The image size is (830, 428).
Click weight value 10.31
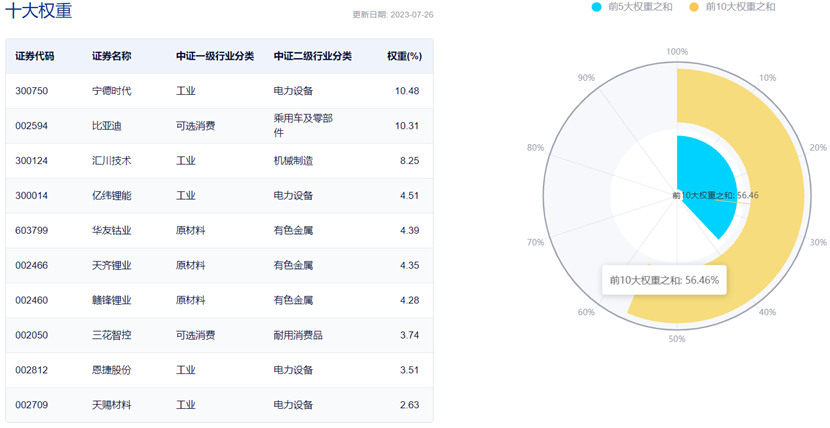407,126
